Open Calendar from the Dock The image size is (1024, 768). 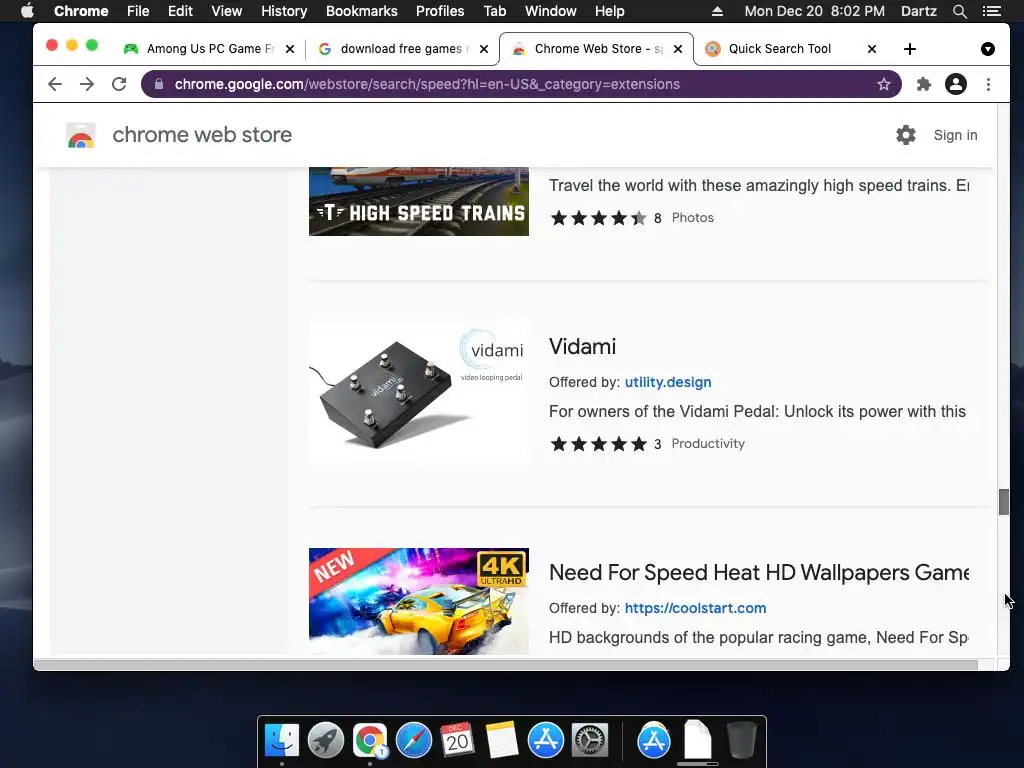point(457,740)
